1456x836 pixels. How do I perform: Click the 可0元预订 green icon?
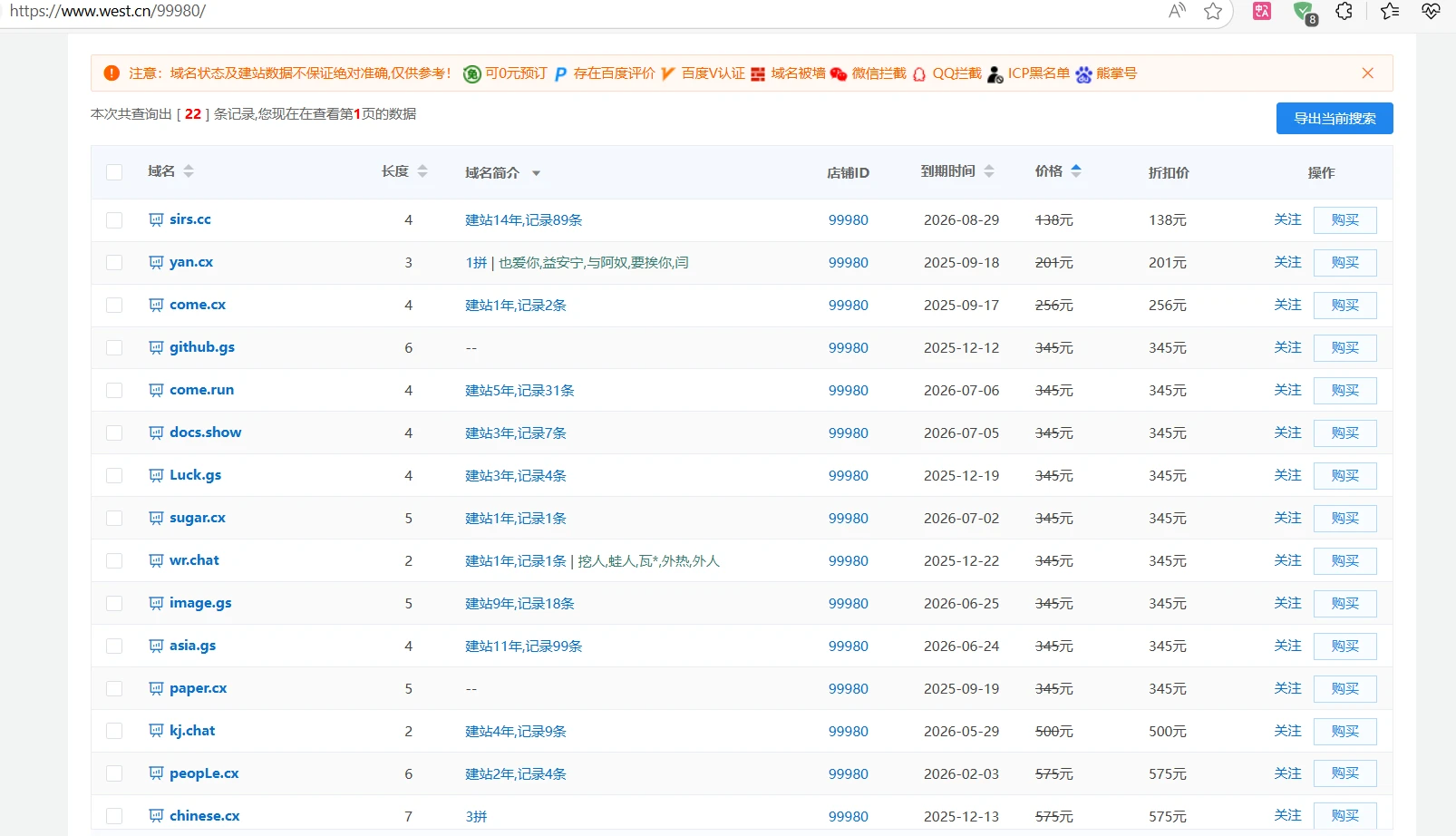point(472,73)
